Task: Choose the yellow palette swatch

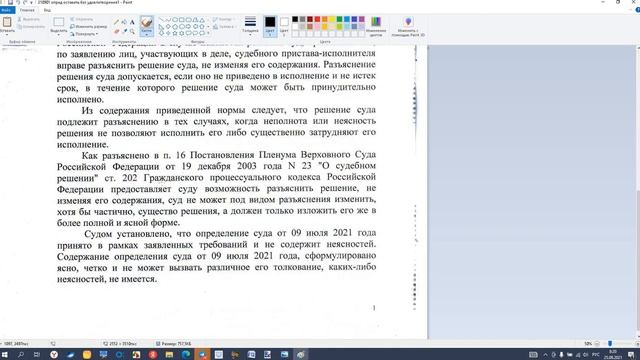Action: tap(332, 19)
